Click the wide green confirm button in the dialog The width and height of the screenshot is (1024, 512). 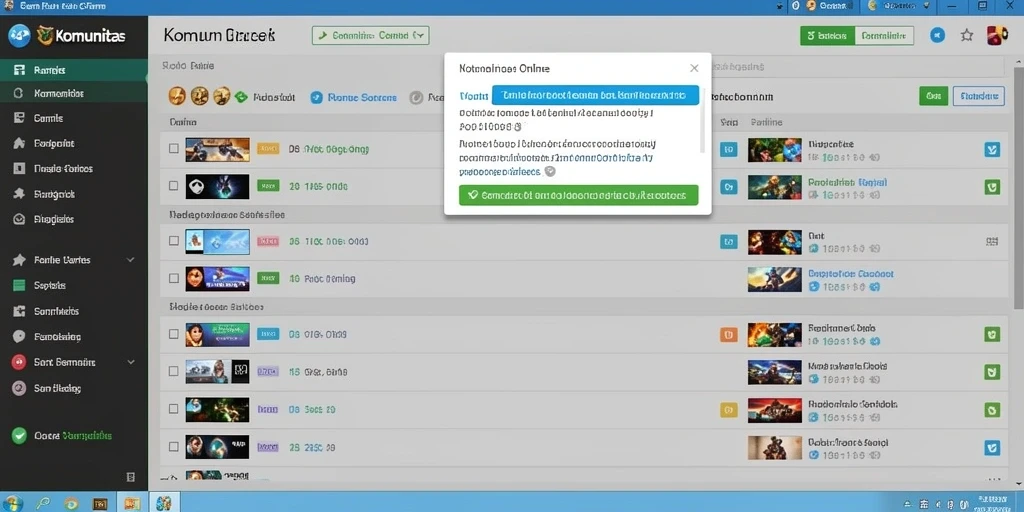[x=579, y=195]
